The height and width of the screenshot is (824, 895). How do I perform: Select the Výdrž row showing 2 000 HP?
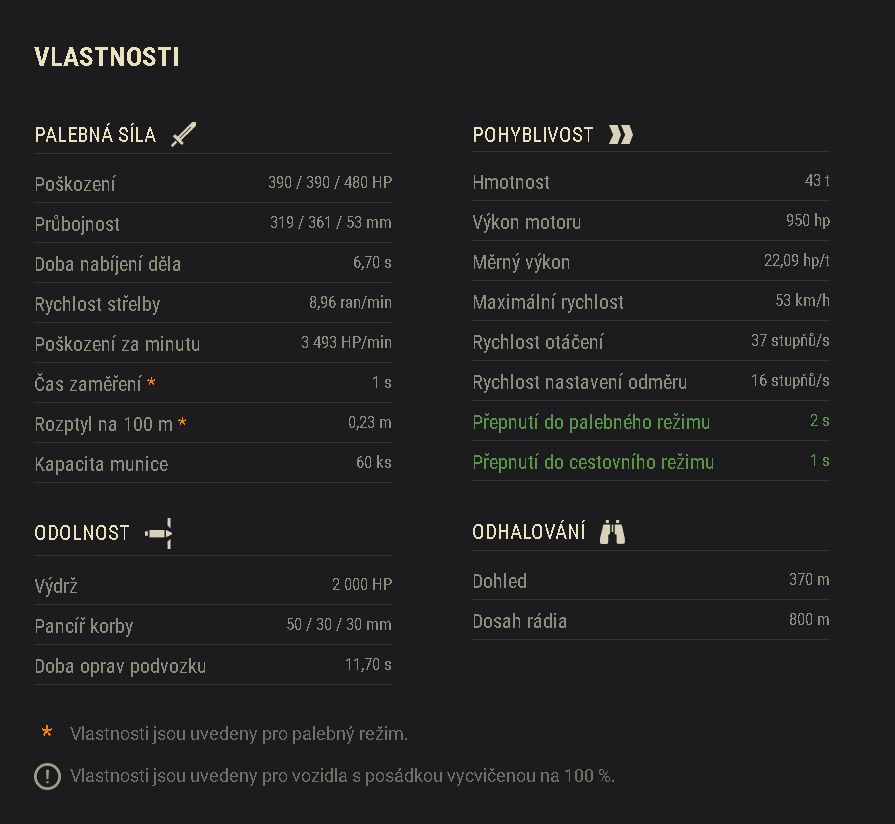pyautogui.click(x=212, y=584)
